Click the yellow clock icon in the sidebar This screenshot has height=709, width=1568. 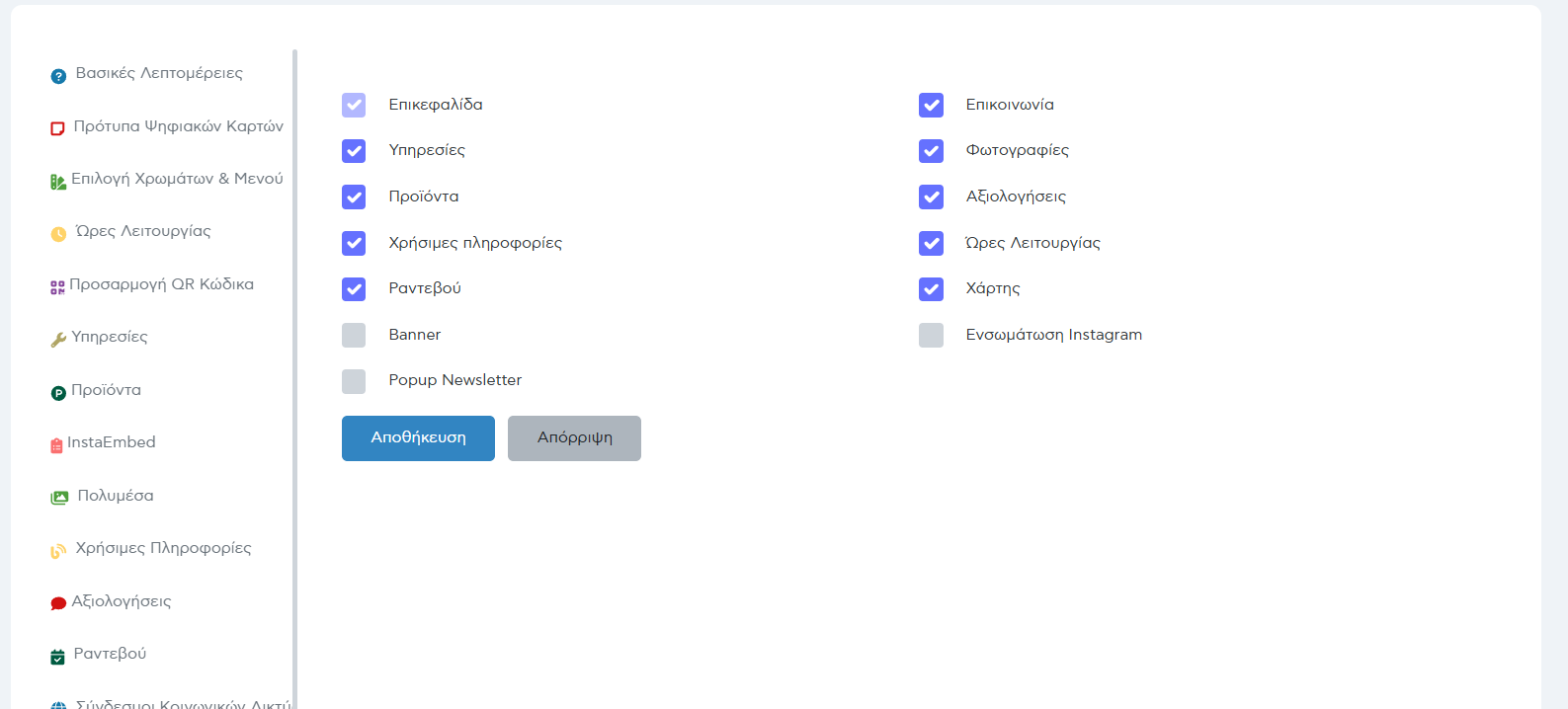pos(58,234)
